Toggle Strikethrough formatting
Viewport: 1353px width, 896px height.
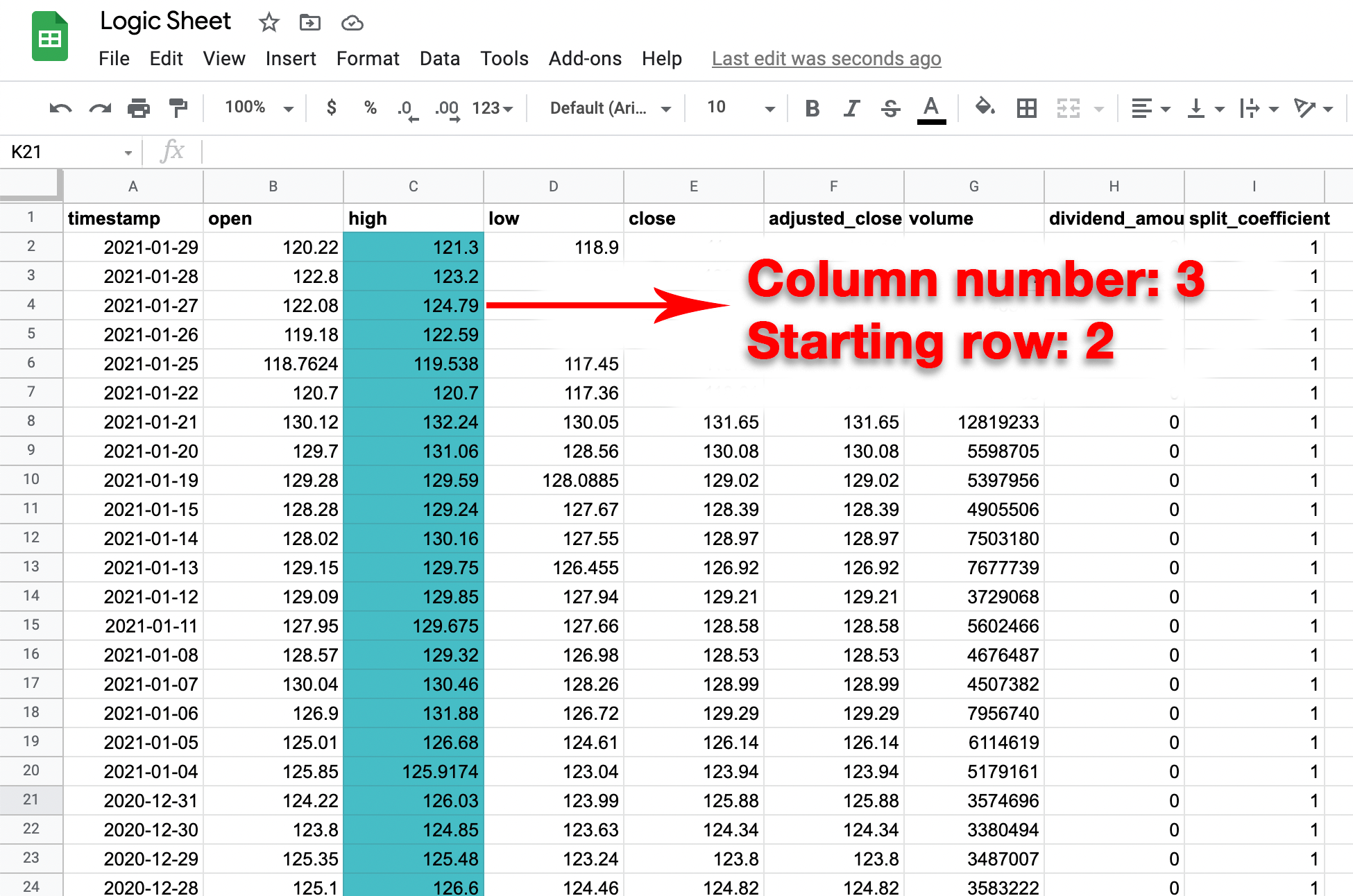891,108
